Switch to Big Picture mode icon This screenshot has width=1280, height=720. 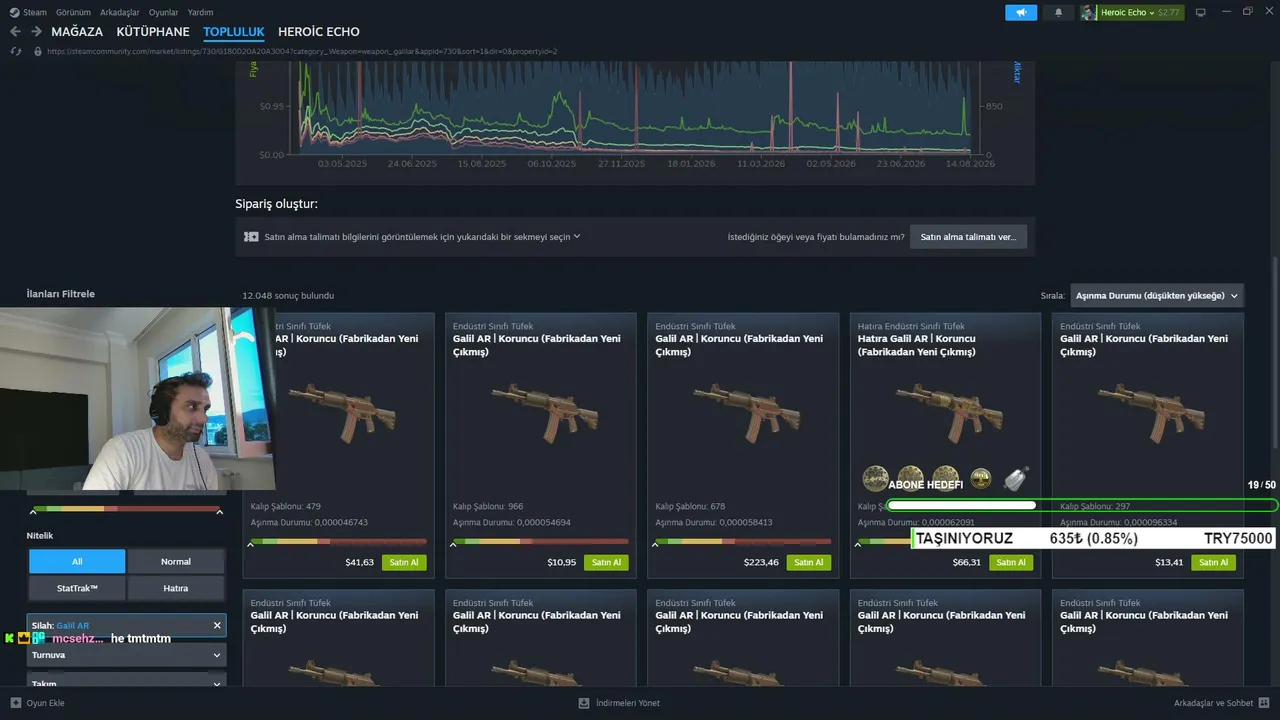(x=1201, y=12)
